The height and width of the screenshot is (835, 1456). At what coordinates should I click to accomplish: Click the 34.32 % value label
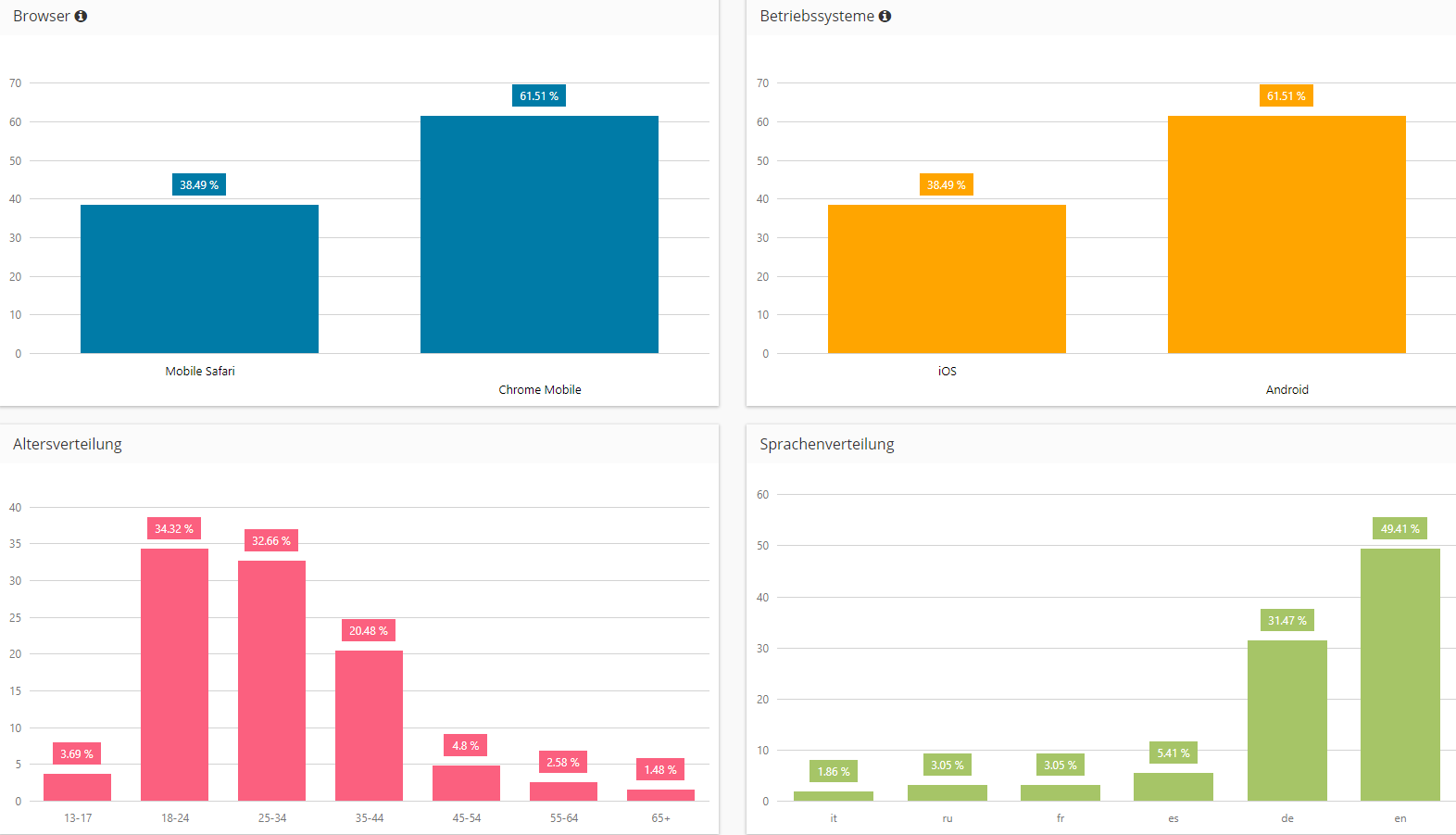[174, 528]
